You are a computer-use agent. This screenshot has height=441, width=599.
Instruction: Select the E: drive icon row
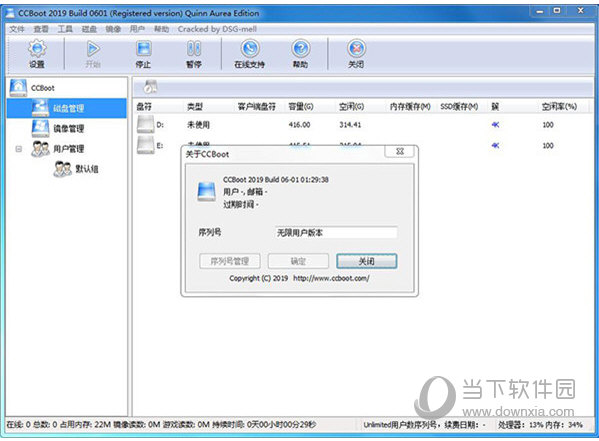(x=146, y=145)
